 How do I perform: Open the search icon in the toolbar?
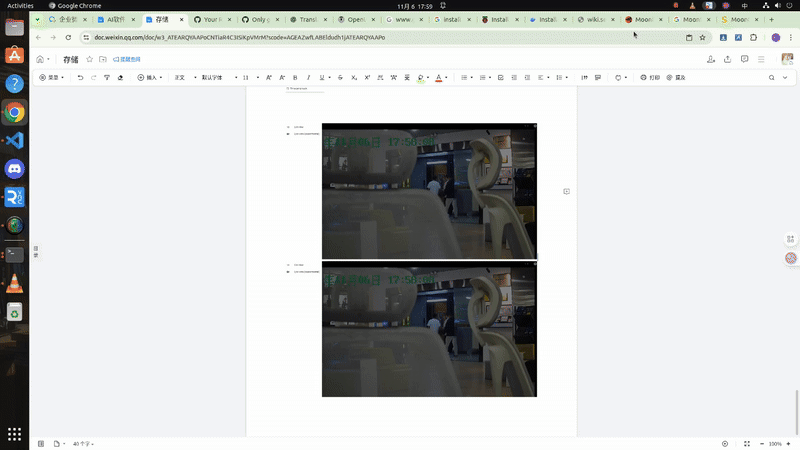pyautogui.click(x=771, y=77)
